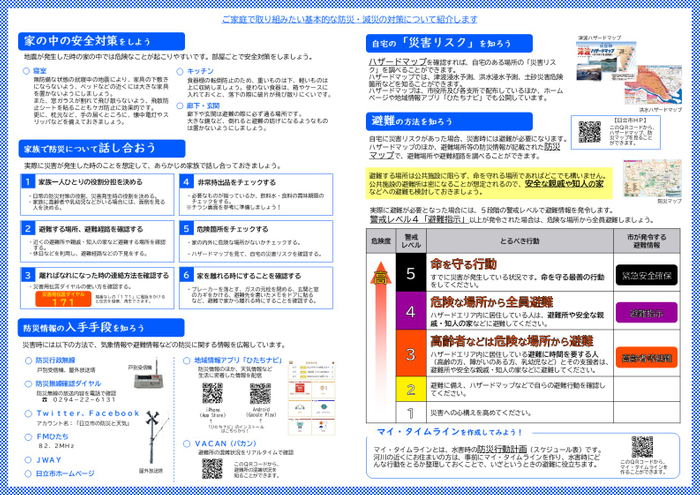Select the FMひたち circle bullet

[x=29, y=437]
